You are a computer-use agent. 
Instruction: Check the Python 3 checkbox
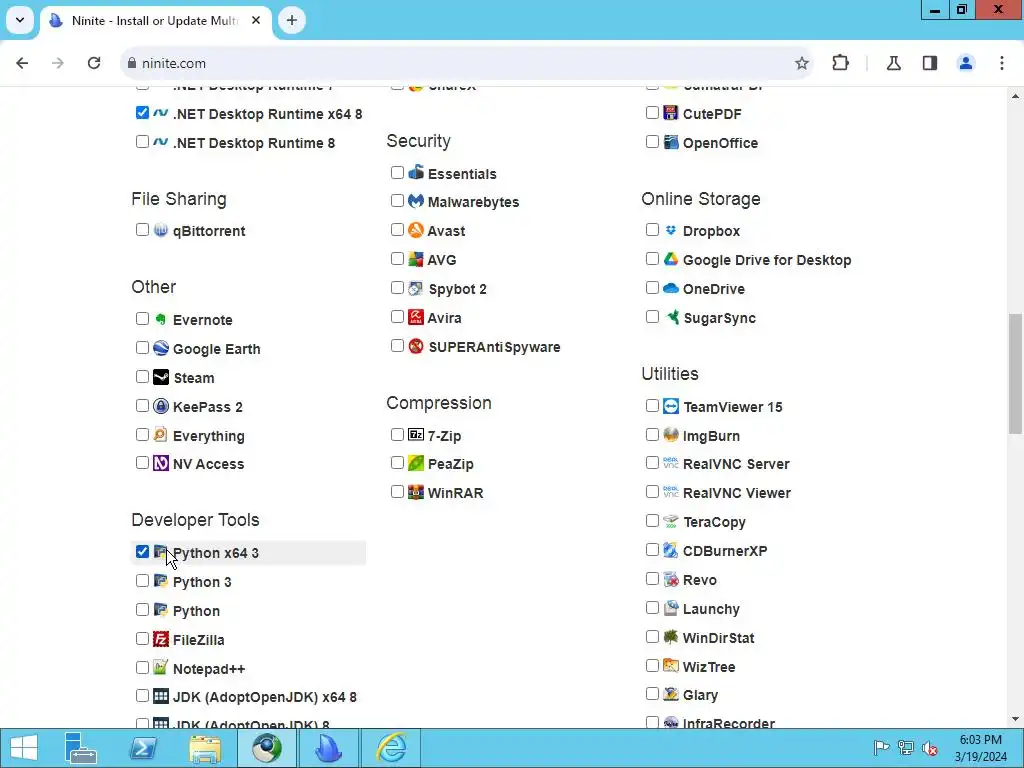point(142,581)
